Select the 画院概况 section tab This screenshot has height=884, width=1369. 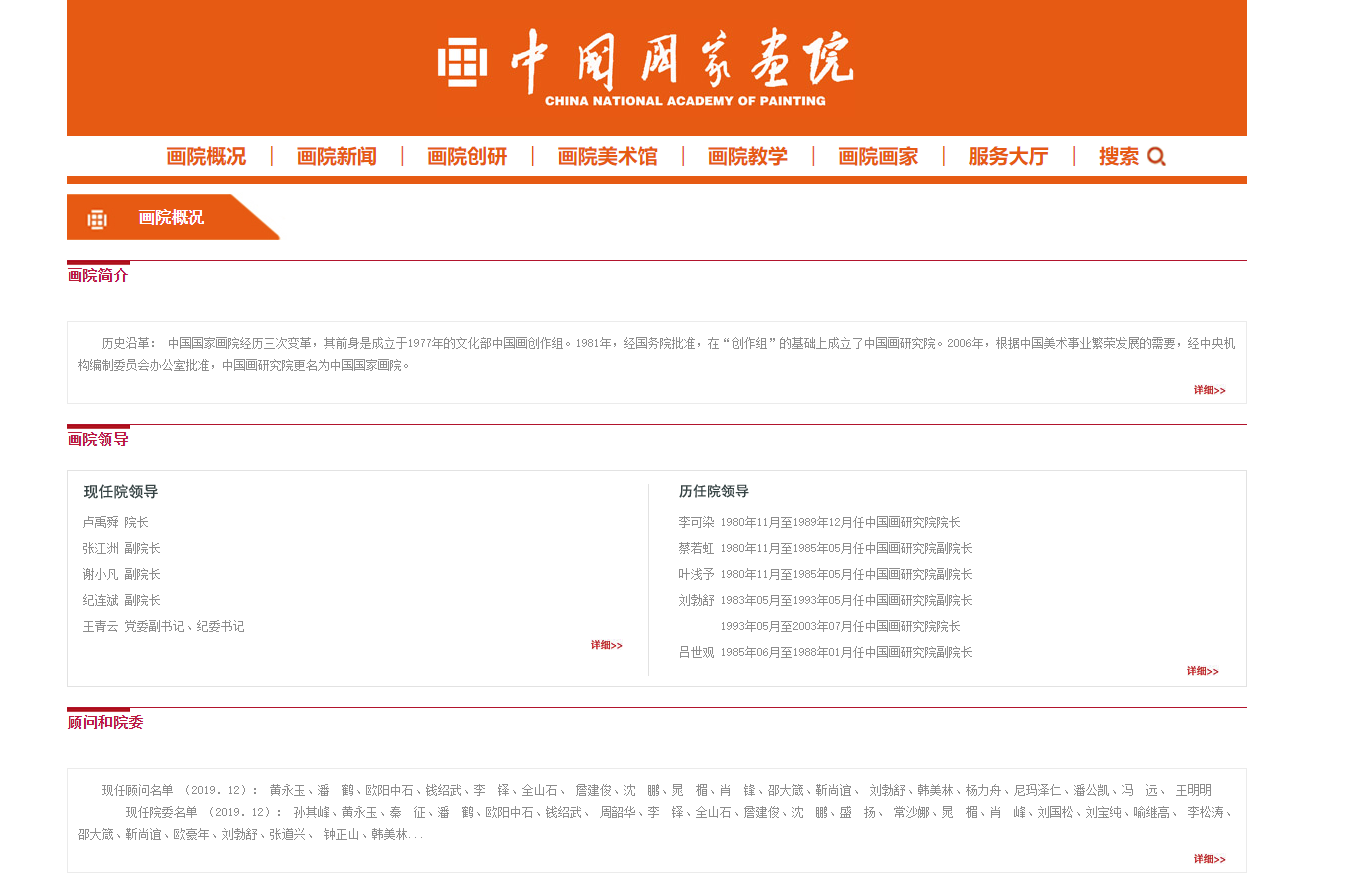point(173,217)
